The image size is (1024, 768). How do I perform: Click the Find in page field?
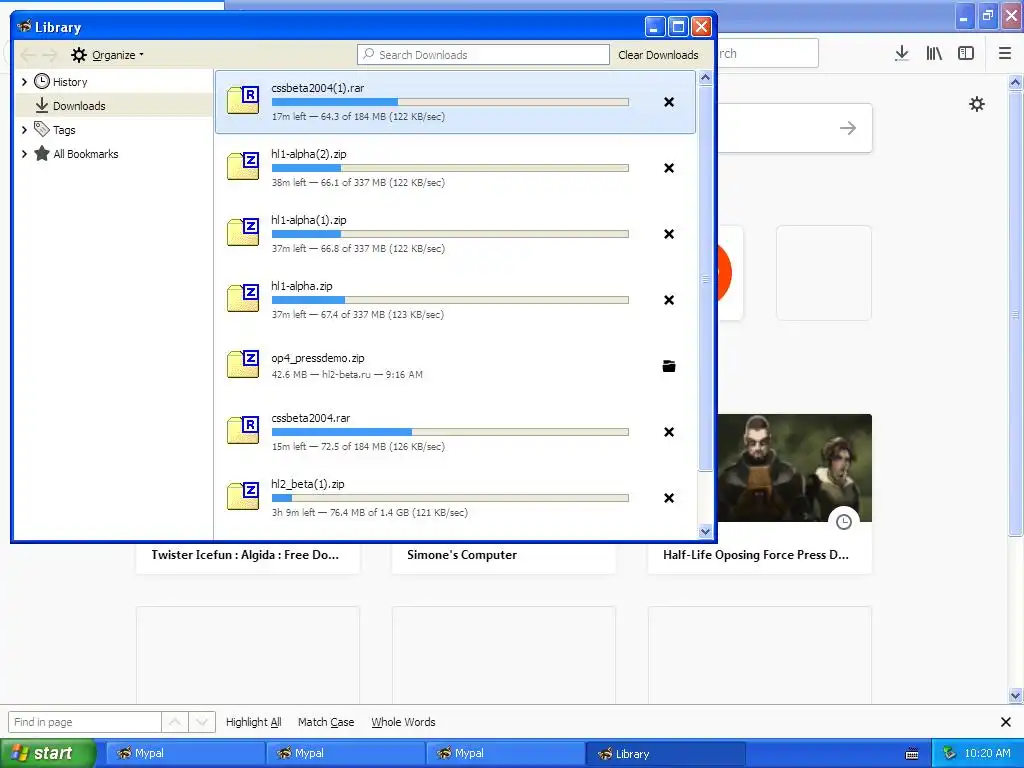tap(84, 722)
